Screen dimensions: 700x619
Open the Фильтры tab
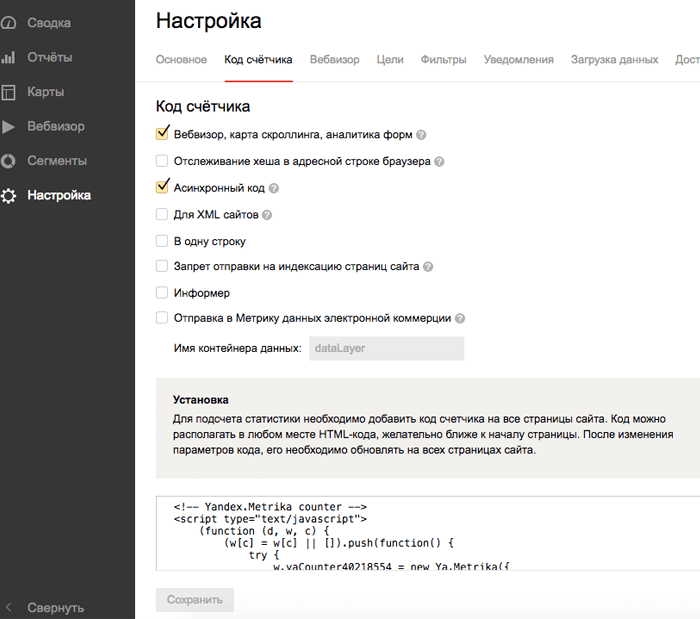pyautogui.click(x=443, y=60)
